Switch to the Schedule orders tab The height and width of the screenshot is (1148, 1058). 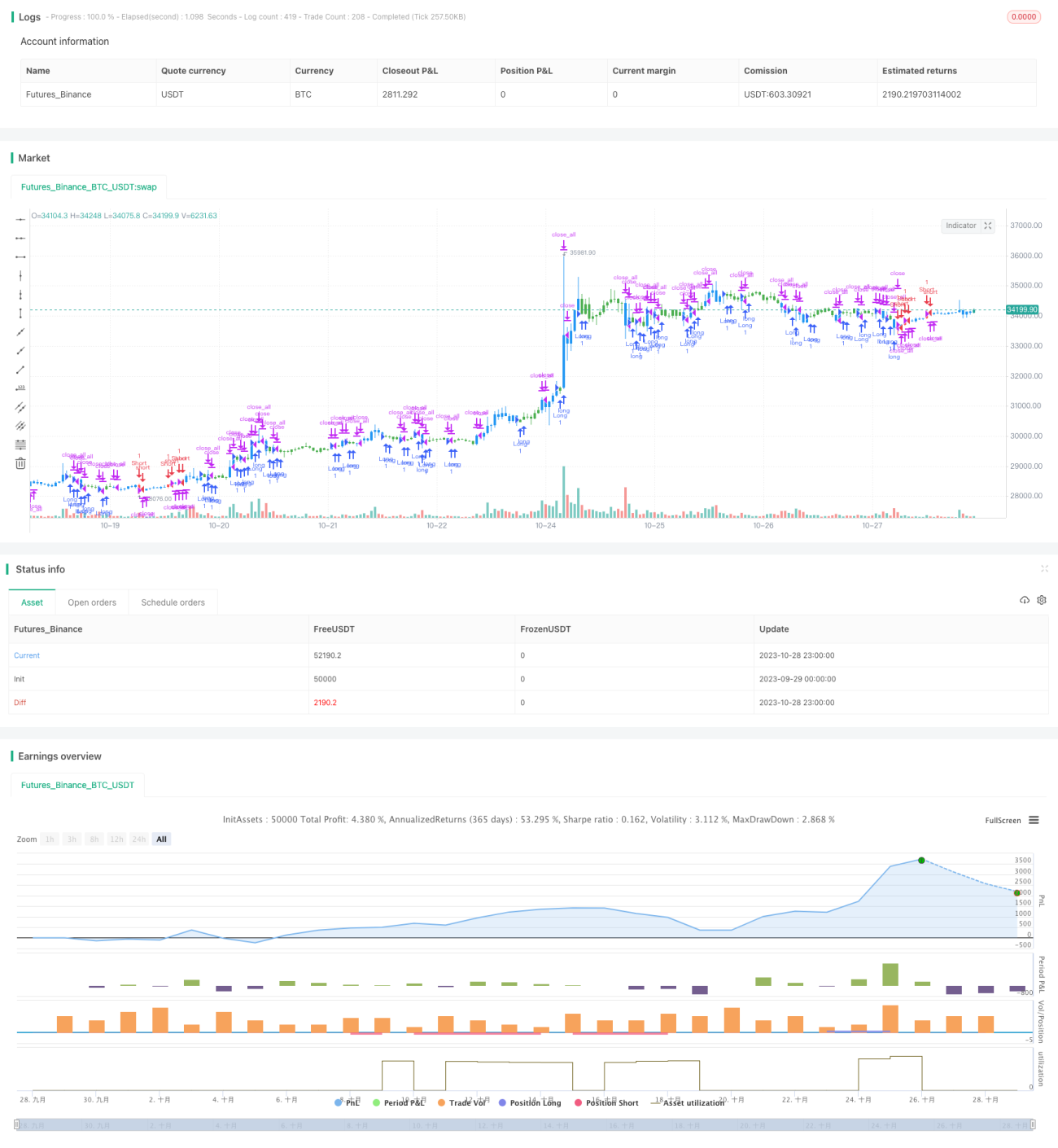click(x=173, y=602)
